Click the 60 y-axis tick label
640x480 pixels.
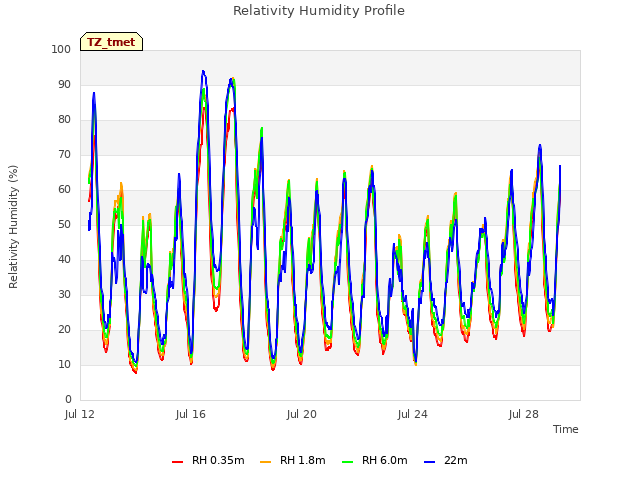(64, 189)
